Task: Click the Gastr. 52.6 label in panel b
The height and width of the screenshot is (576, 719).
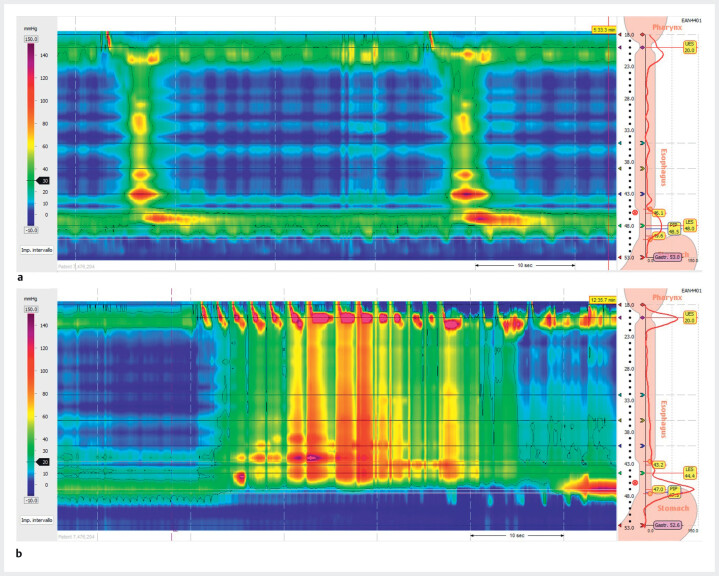Action: [x=667, y=526]
